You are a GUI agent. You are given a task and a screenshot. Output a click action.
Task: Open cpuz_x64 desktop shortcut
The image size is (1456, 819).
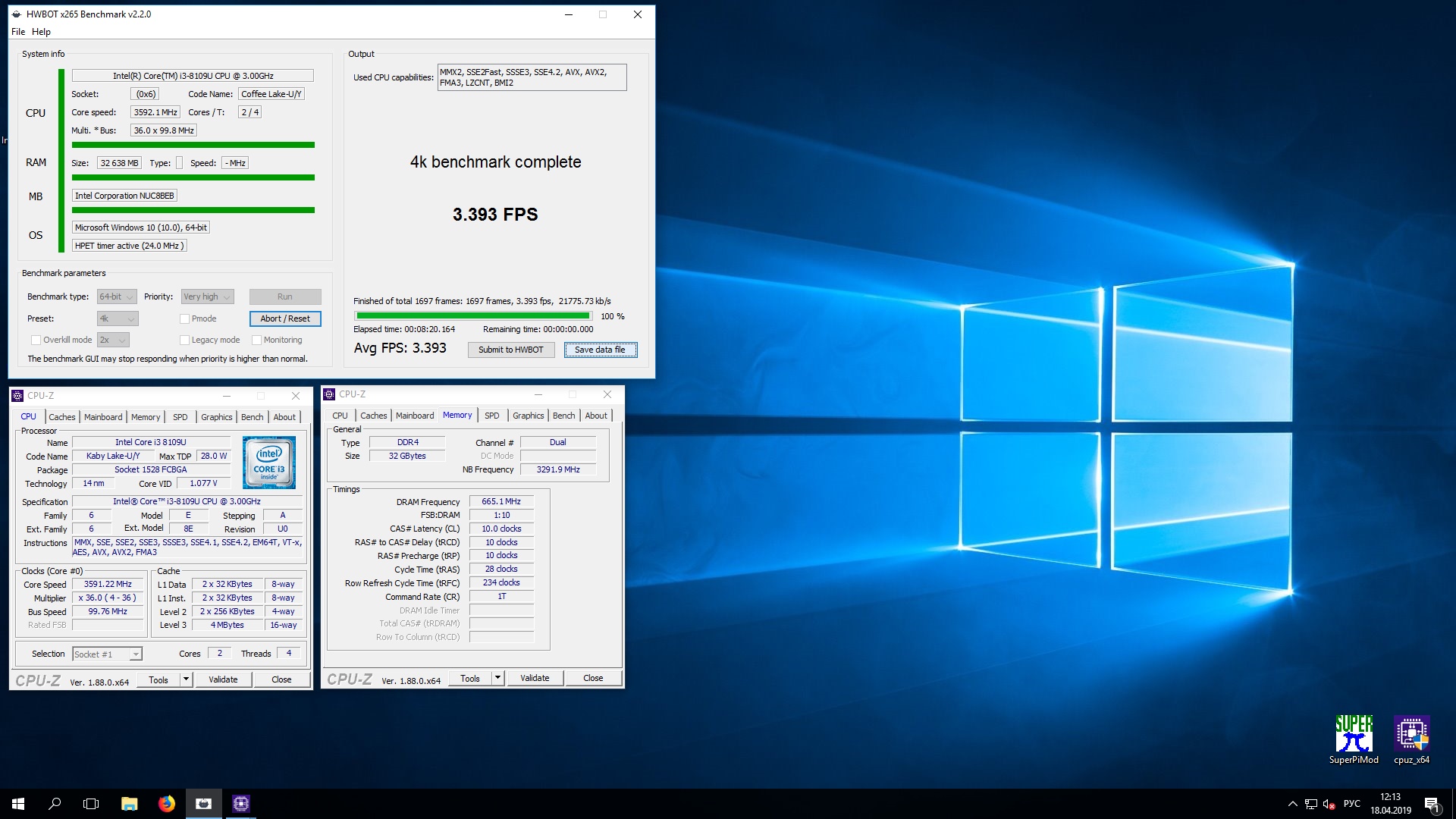tap(1411, 739)
